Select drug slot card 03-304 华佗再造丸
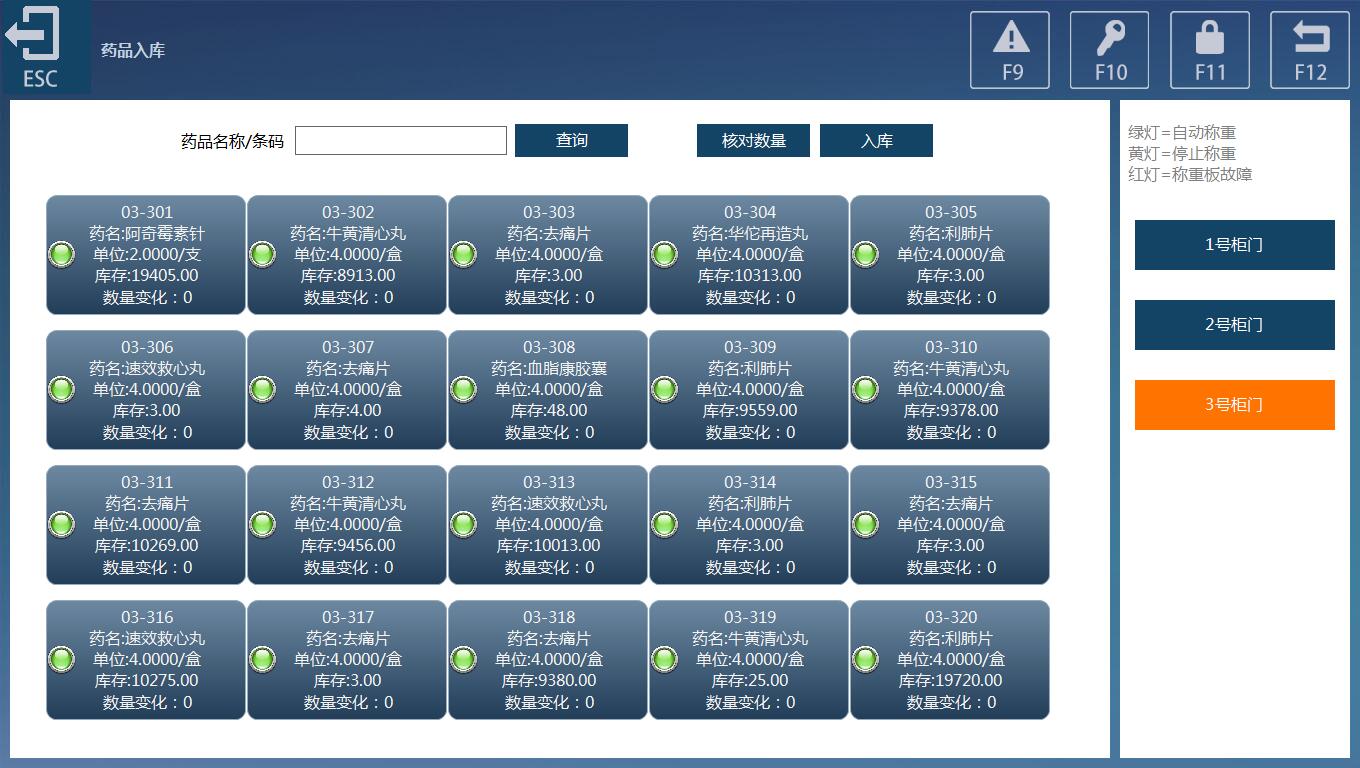 (749, 255)
